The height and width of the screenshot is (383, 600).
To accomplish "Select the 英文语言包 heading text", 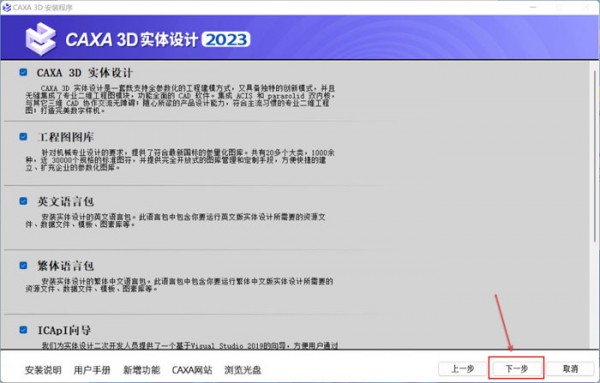I will [x=66, y=201].
